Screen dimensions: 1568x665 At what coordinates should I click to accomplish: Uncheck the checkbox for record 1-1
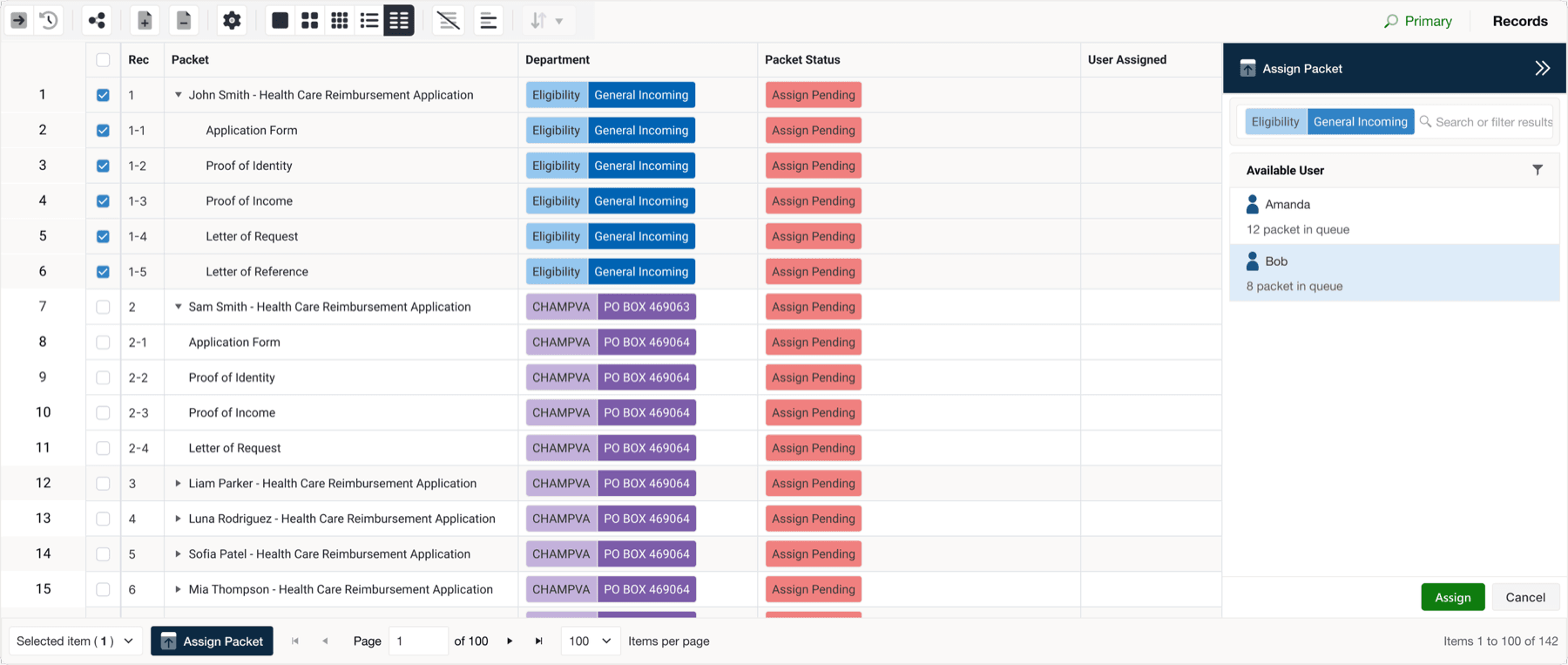[103, 130]
